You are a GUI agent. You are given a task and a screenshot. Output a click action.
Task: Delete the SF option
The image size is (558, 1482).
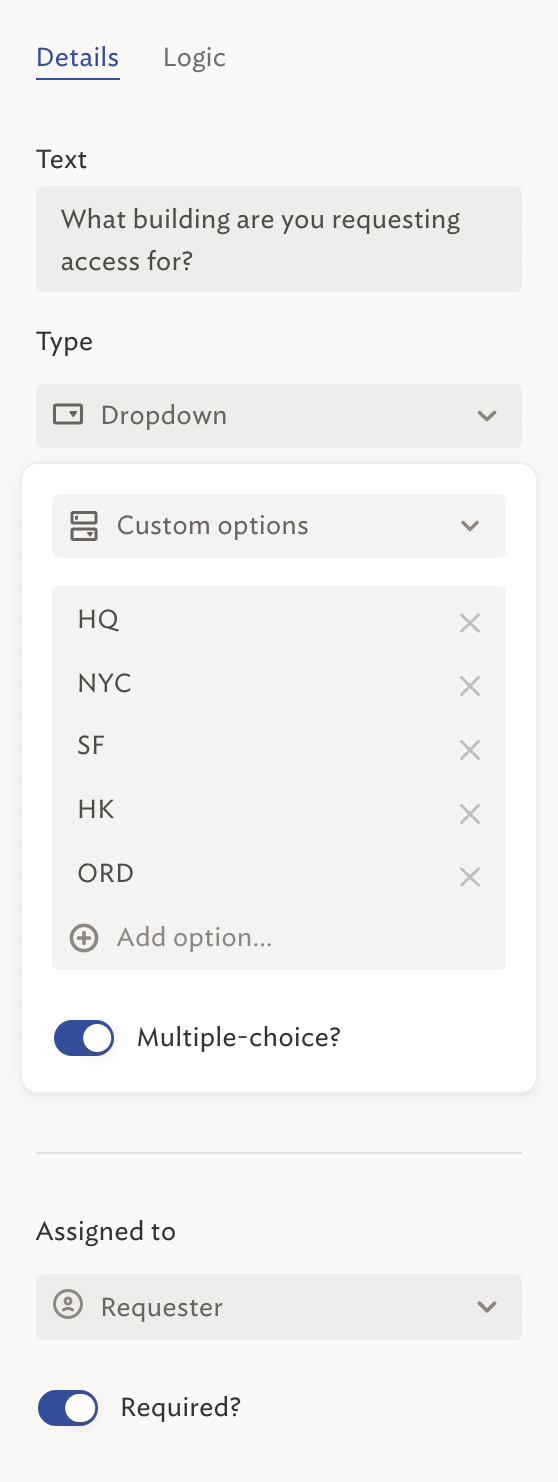470,750
